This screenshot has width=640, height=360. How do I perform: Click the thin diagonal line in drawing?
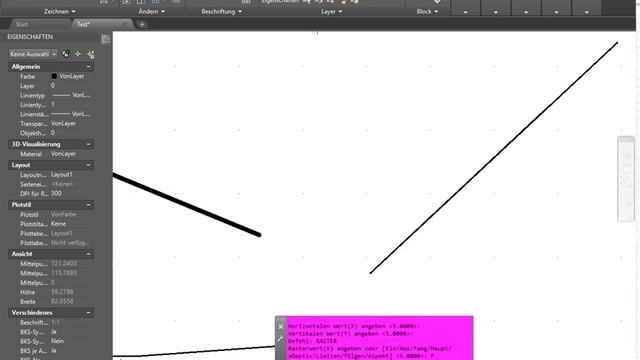[494, 158]
